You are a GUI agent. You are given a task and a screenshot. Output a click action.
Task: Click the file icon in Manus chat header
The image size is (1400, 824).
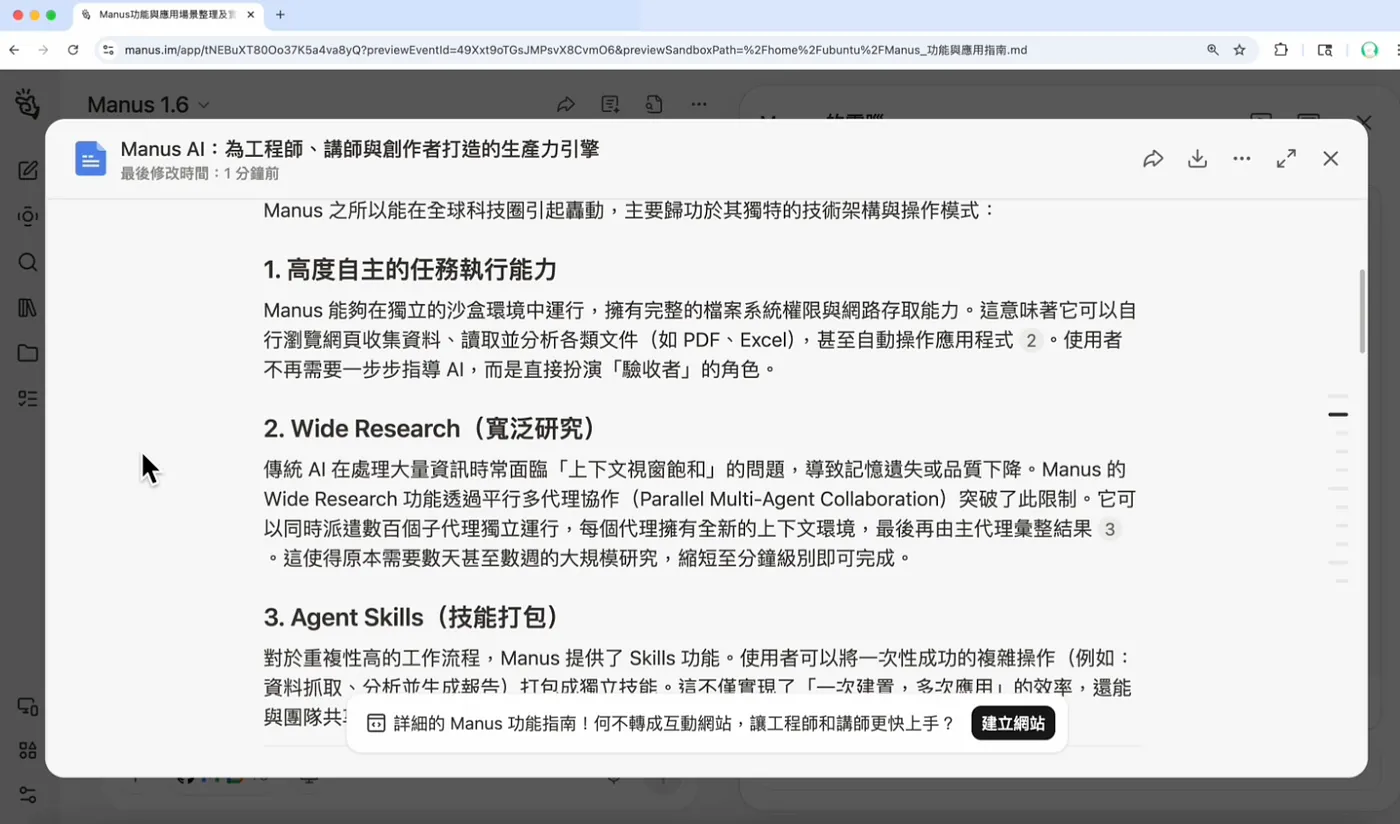pyautogui.click(x=654, y=104)
